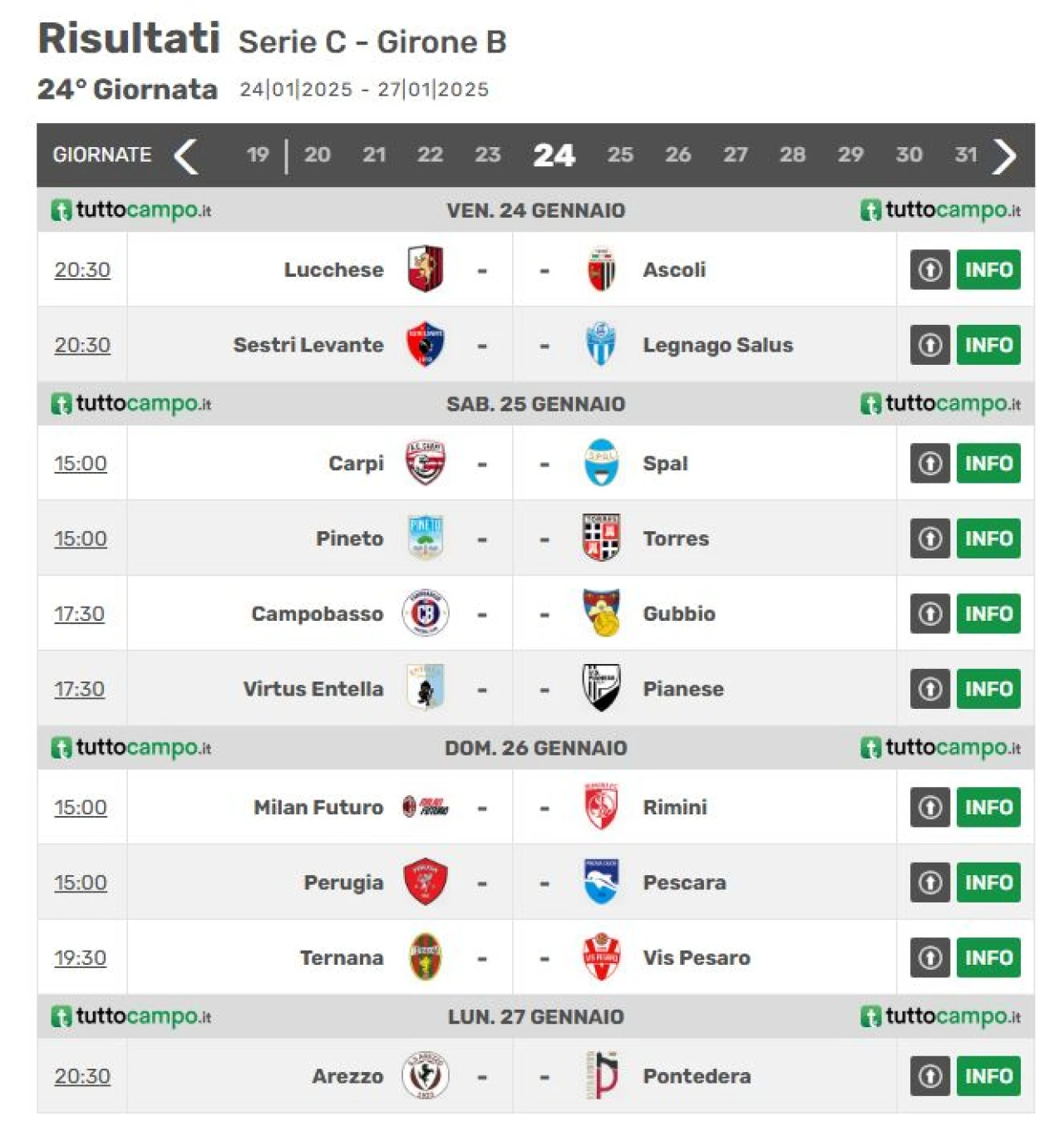Select giornata 25 tab
This screenshot has width=1064, height=1136.
click(620, 155)
